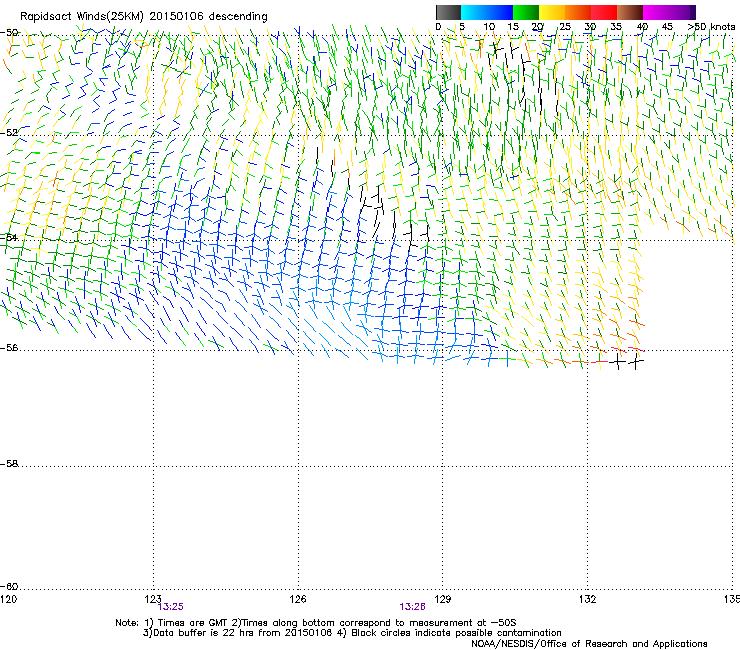This screenshot has width=740, height=650.
Task: Click longitude label 120 on bottom axis
Action: 8,599
